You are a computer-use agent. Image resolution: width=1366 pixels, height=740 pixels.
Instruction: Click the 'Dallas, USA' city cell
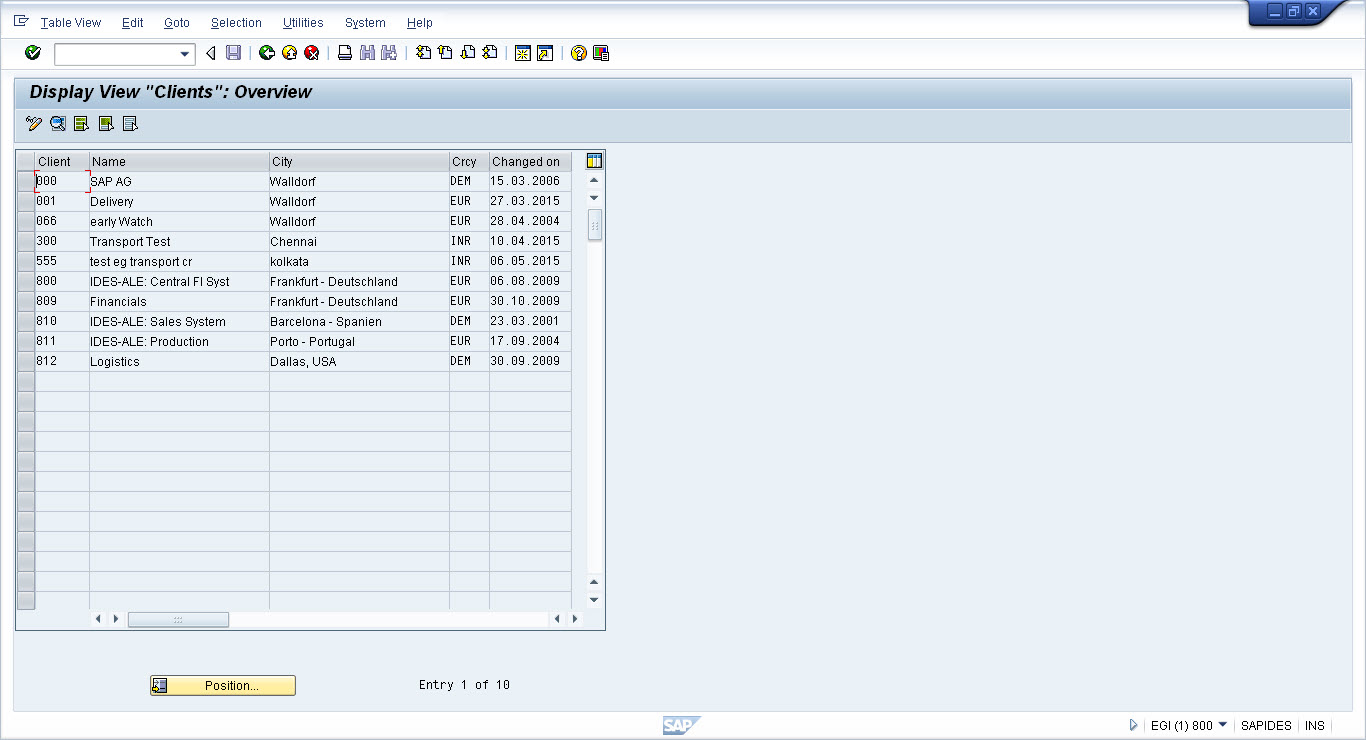[x=359, y=361]
